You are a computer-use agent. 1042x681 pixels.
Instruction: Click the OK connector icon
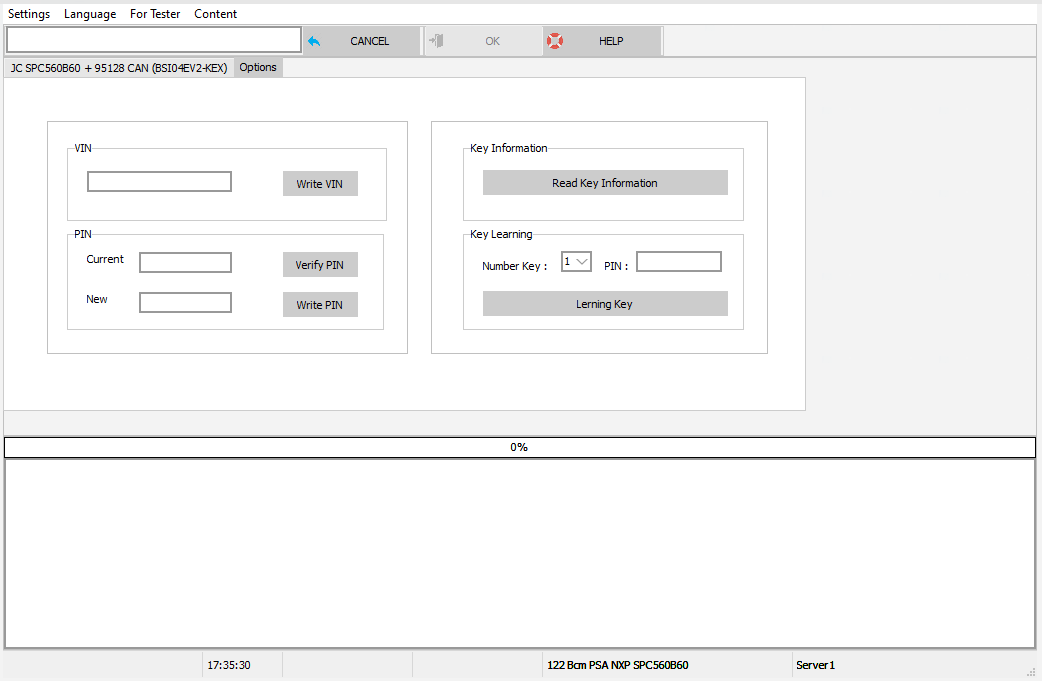(x=436, y=40)
